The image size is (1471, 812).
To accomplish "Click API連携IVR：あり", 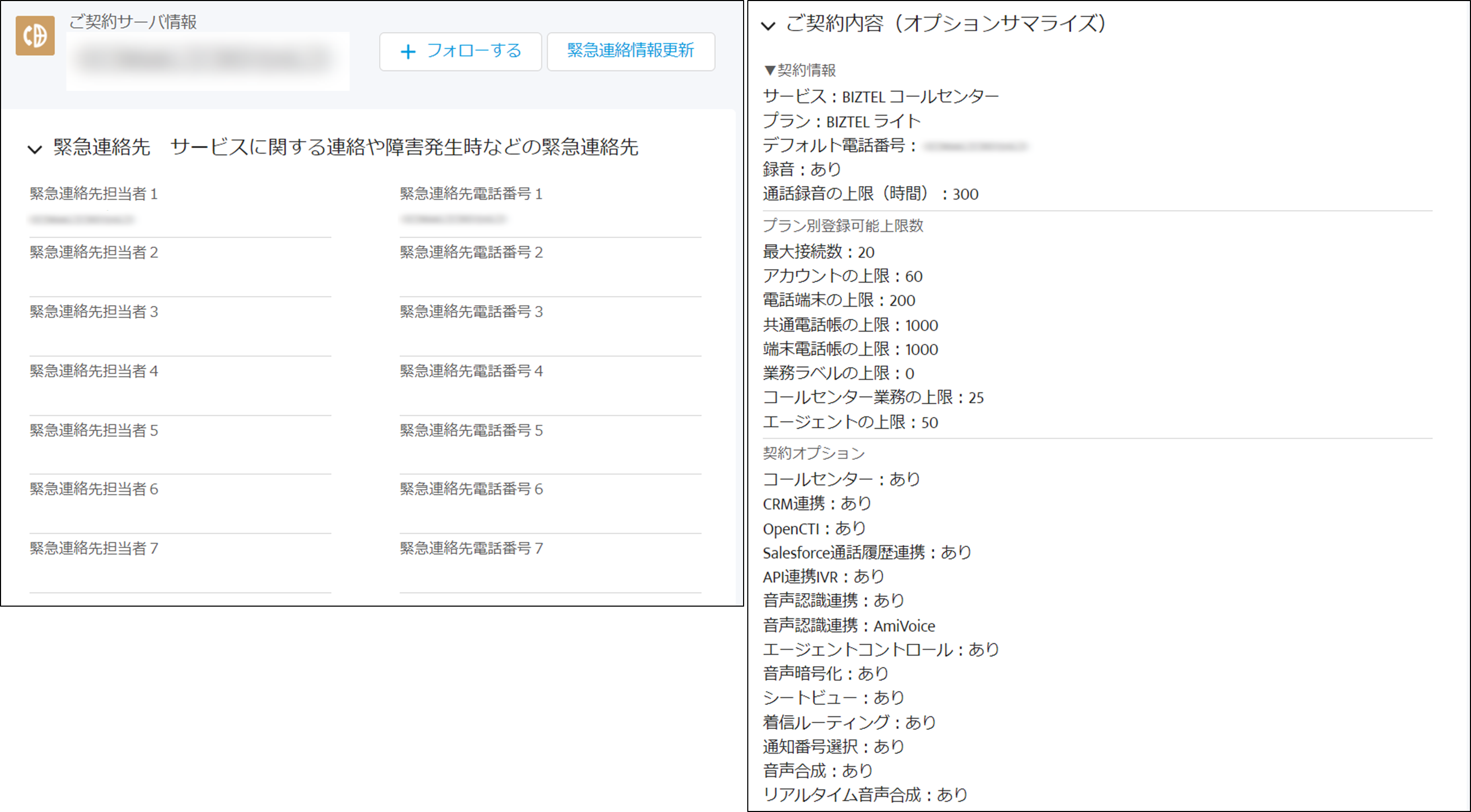I will coord(824,577).
